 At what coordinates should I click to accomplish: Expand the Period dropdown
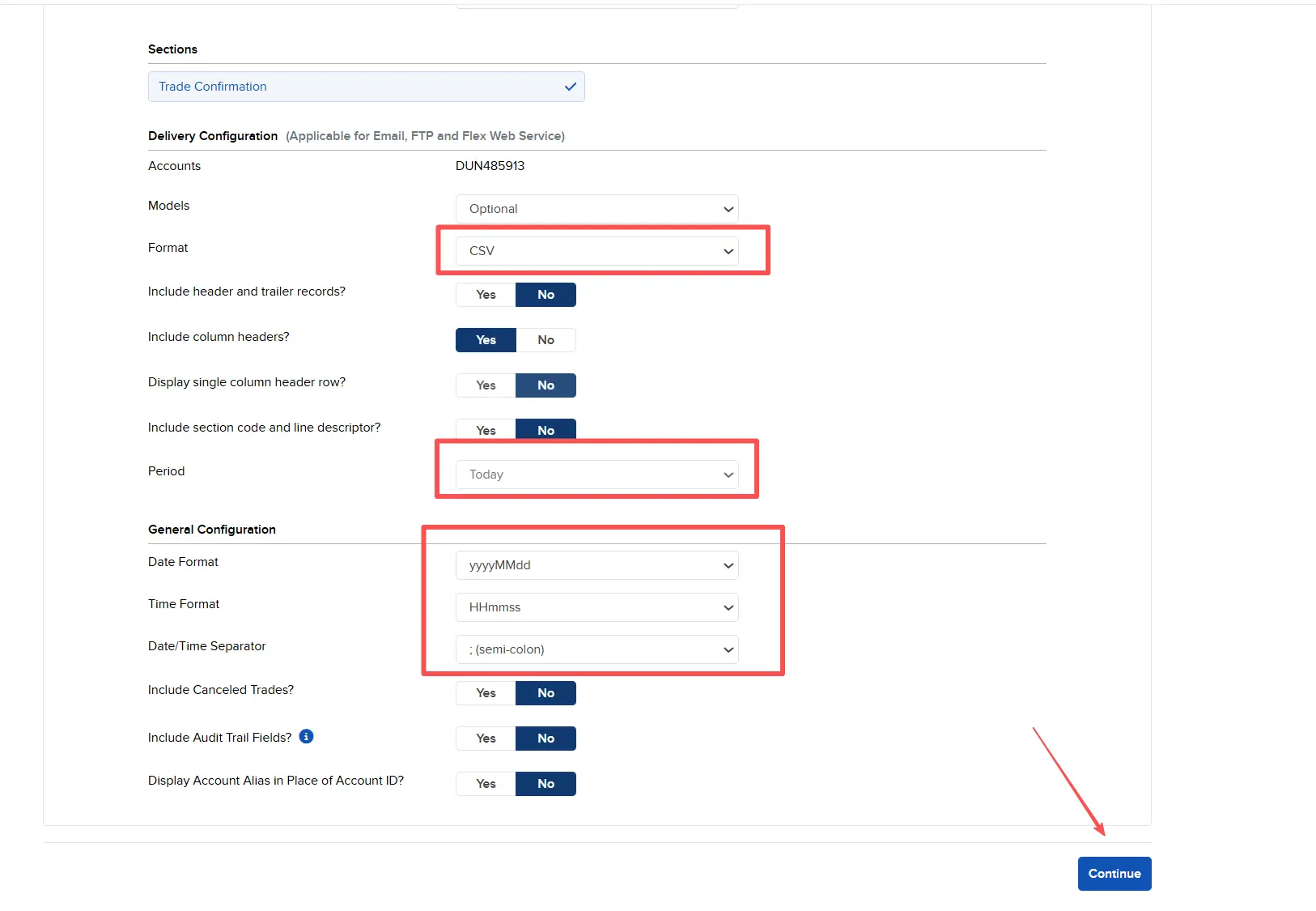pyautogui.click(x=596, y=475)
